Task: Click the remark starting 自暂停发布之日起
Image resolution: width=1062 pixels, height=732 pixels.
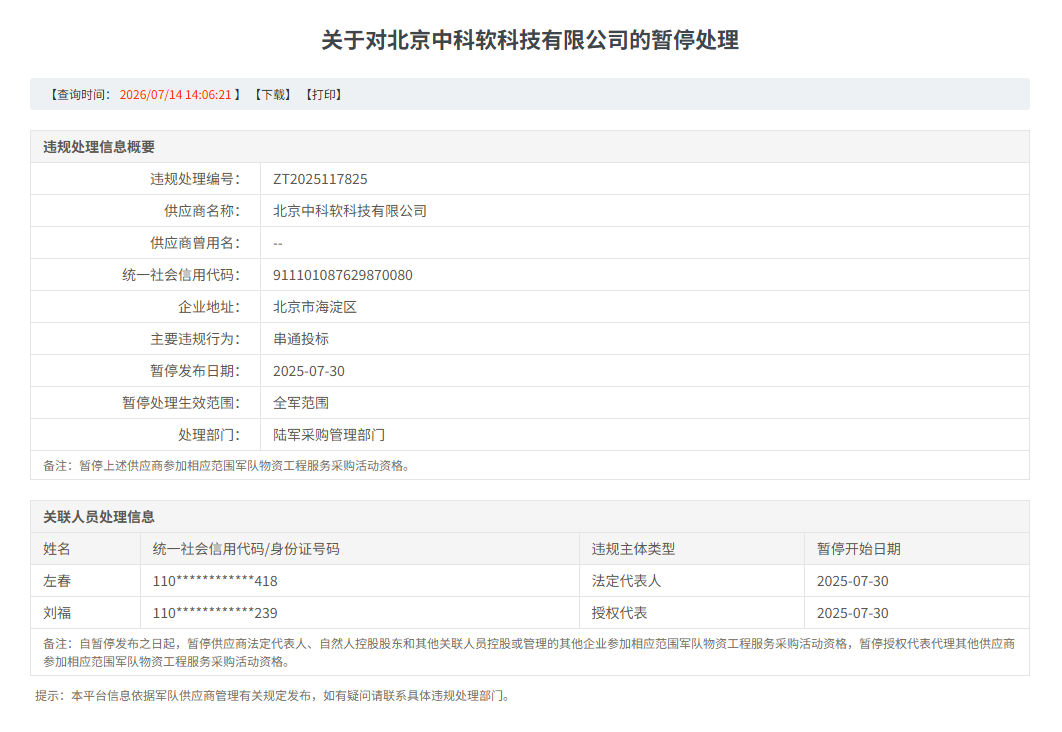Action: [529, 653]
